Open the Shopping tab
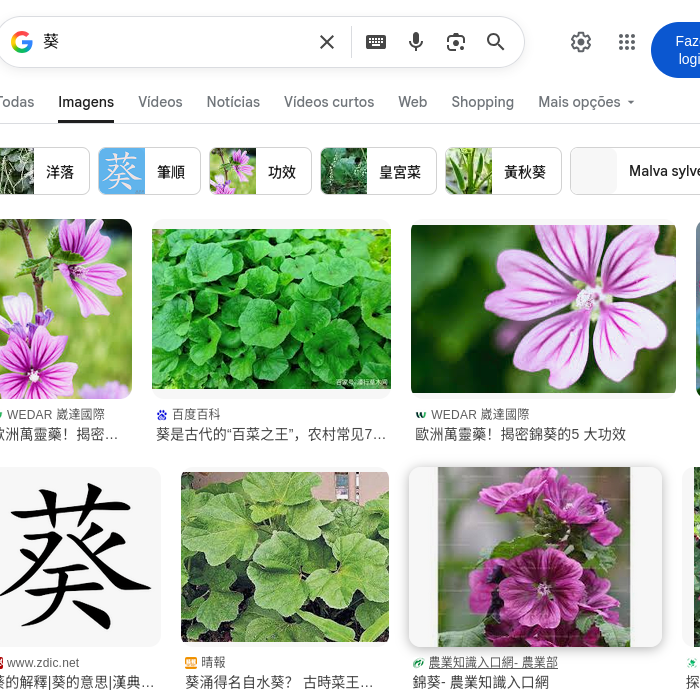Image resolution: width=700 pixels, height=698 pixels. click(x=483, y=102)
